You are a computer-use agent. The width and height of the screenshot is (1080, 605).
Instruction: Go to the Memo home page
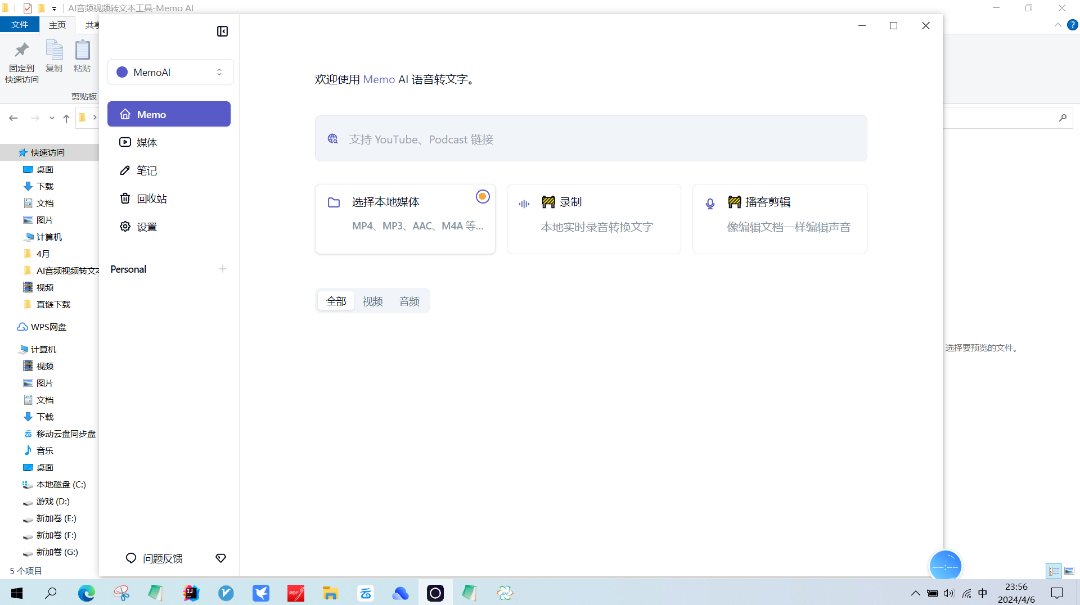pyautogui.click(x=169, y=114)
